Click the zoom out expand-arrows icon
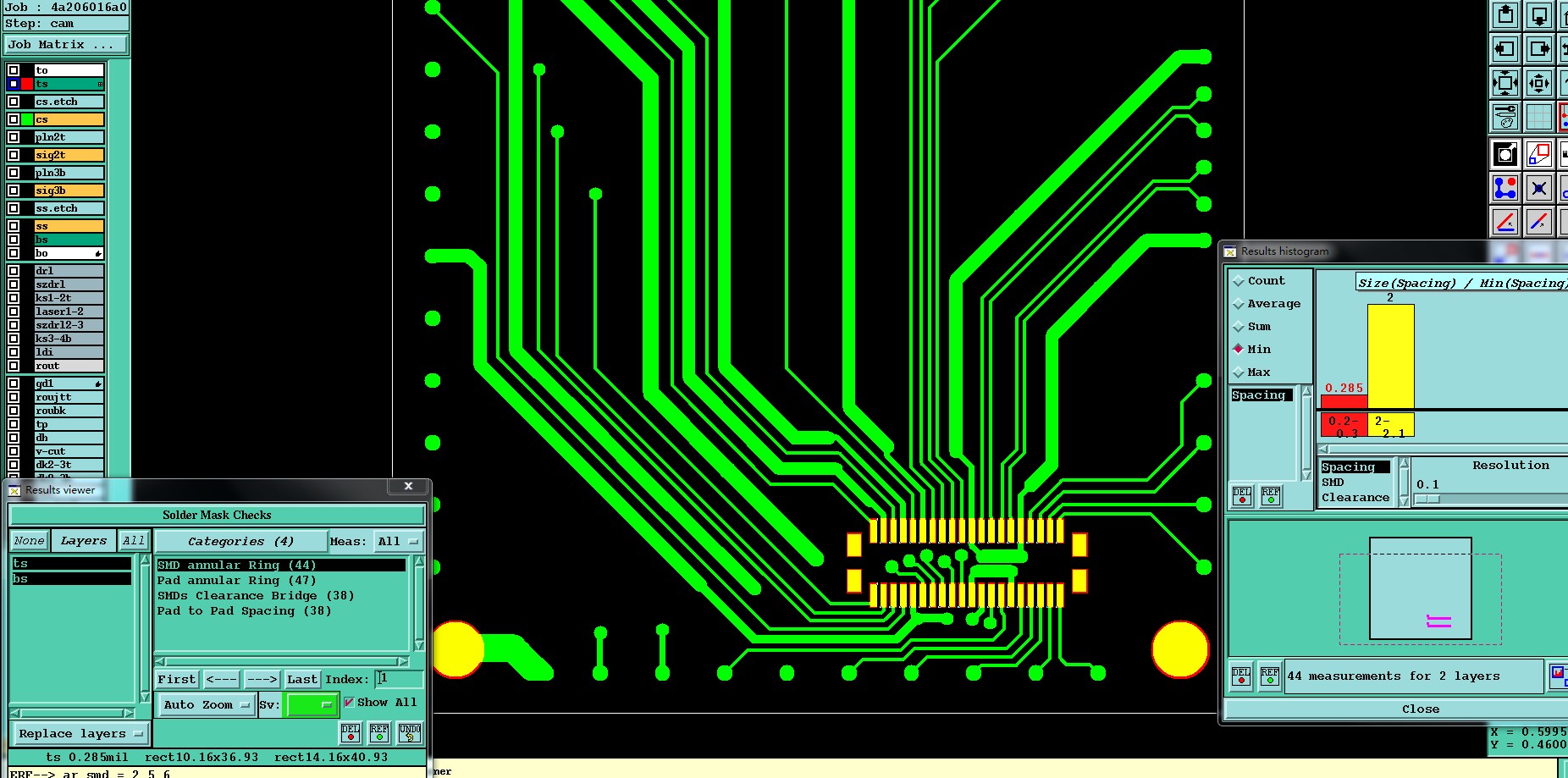 coord(1505,83)
